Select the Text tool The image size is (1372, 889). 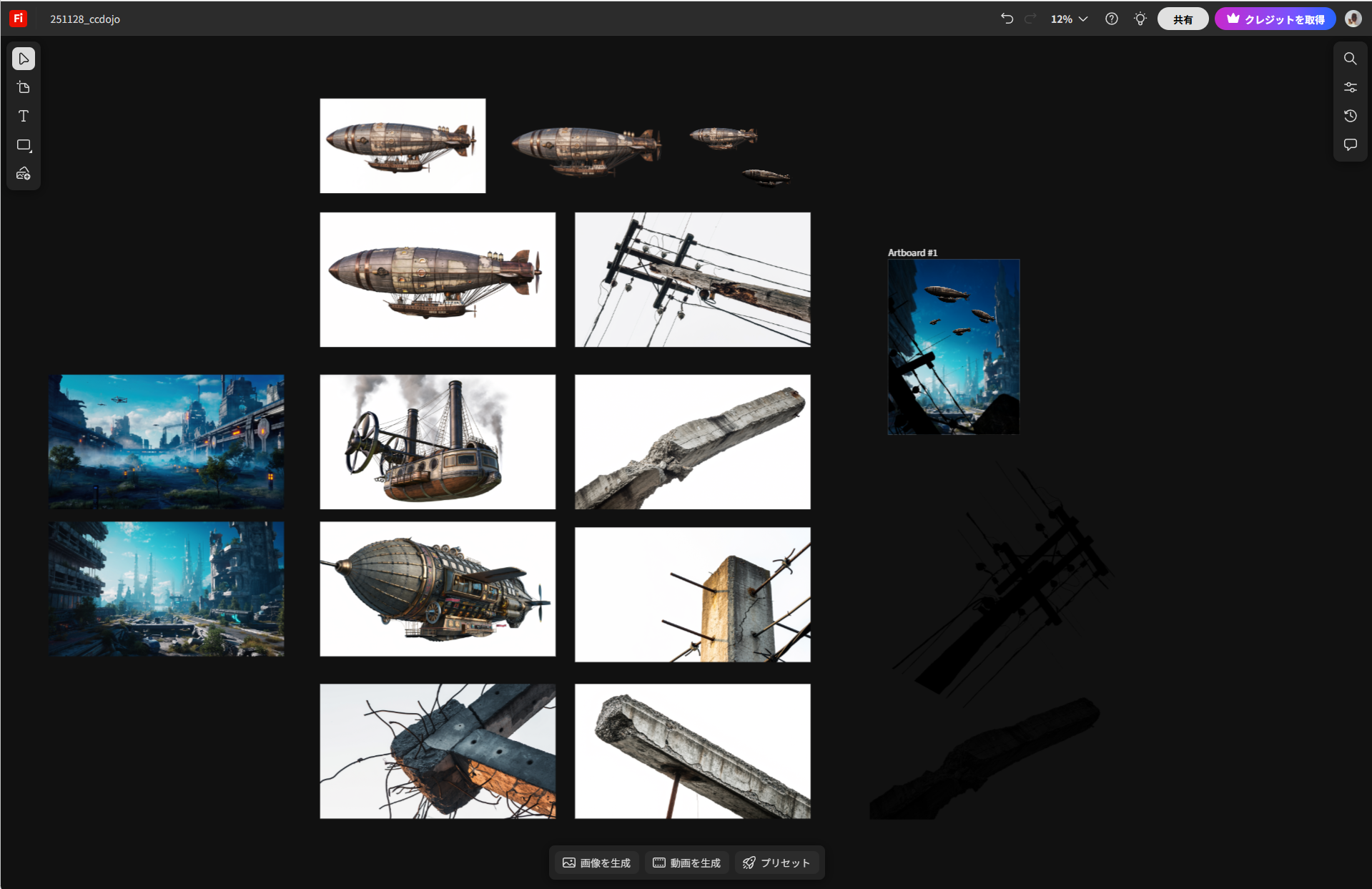(24, 116)
